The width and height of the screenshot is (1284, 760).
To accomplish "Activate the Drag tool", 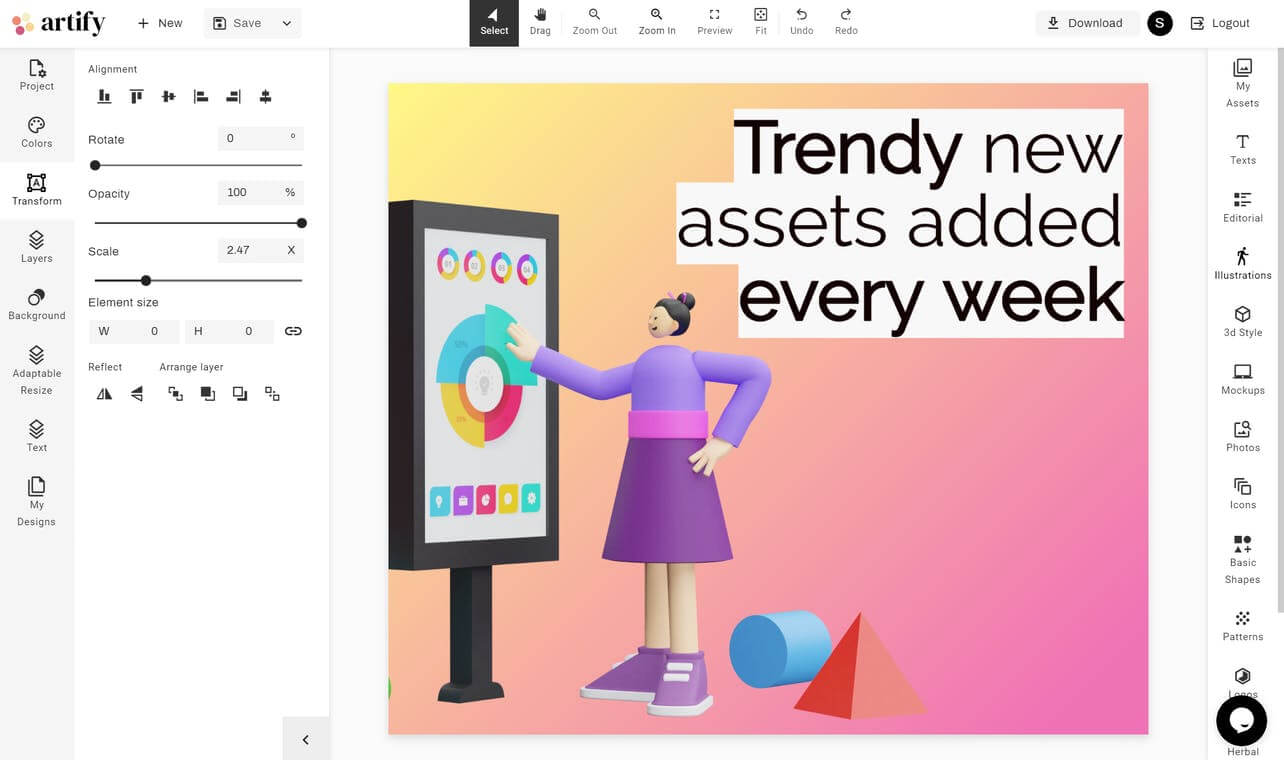I will click(x=540, y=22).
